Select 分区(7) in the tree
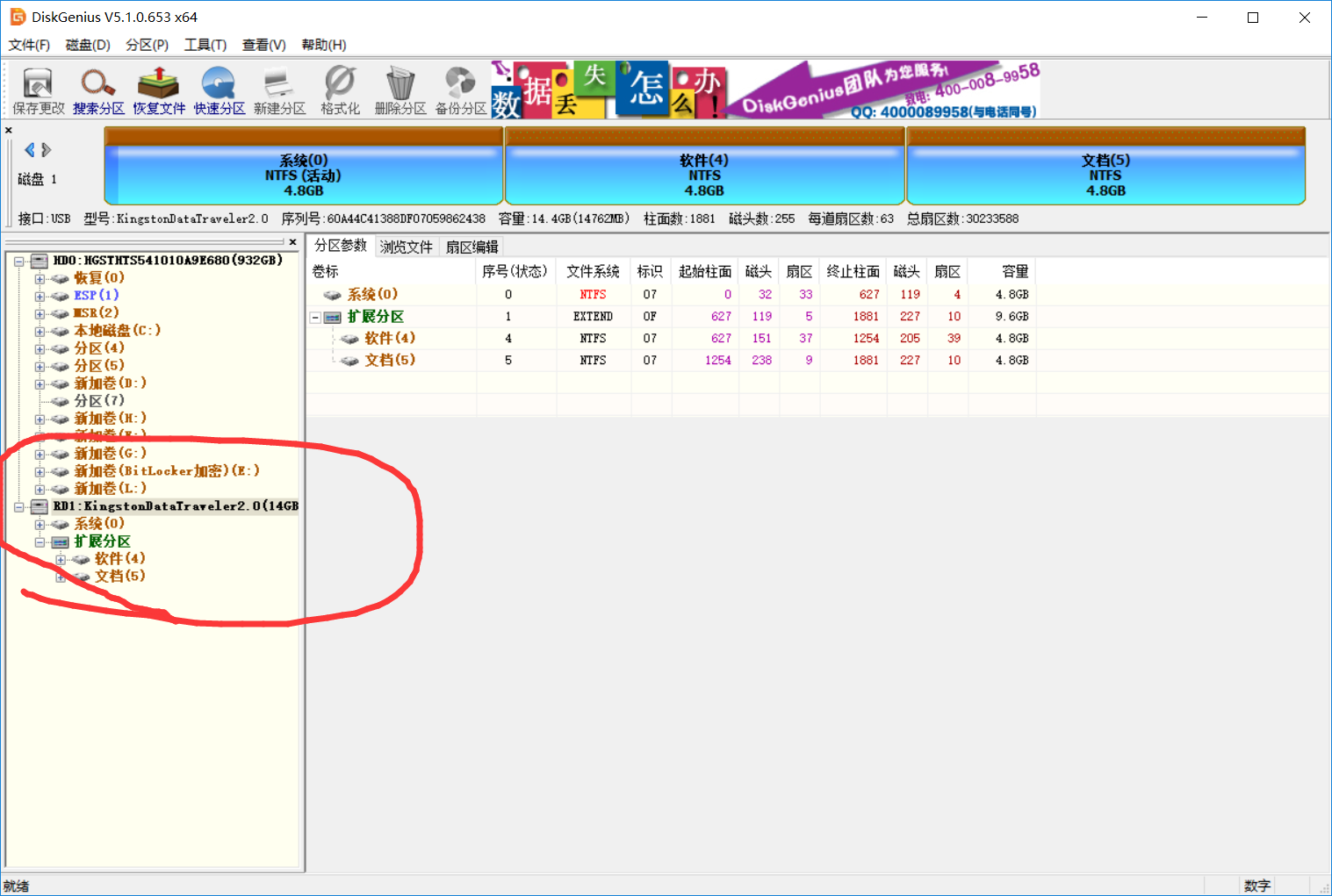 (x=99, y=401)
